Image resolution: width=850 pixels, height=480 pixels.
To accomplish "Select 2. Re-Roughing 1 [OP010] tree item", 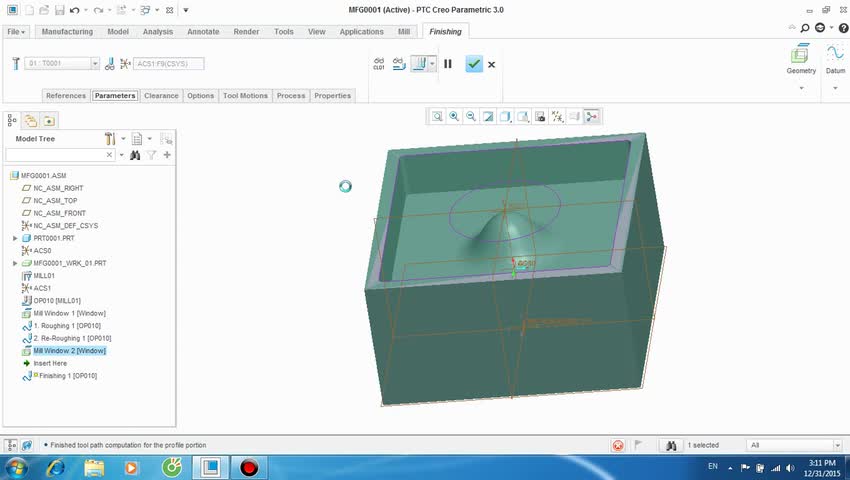I will coord(72,338).
